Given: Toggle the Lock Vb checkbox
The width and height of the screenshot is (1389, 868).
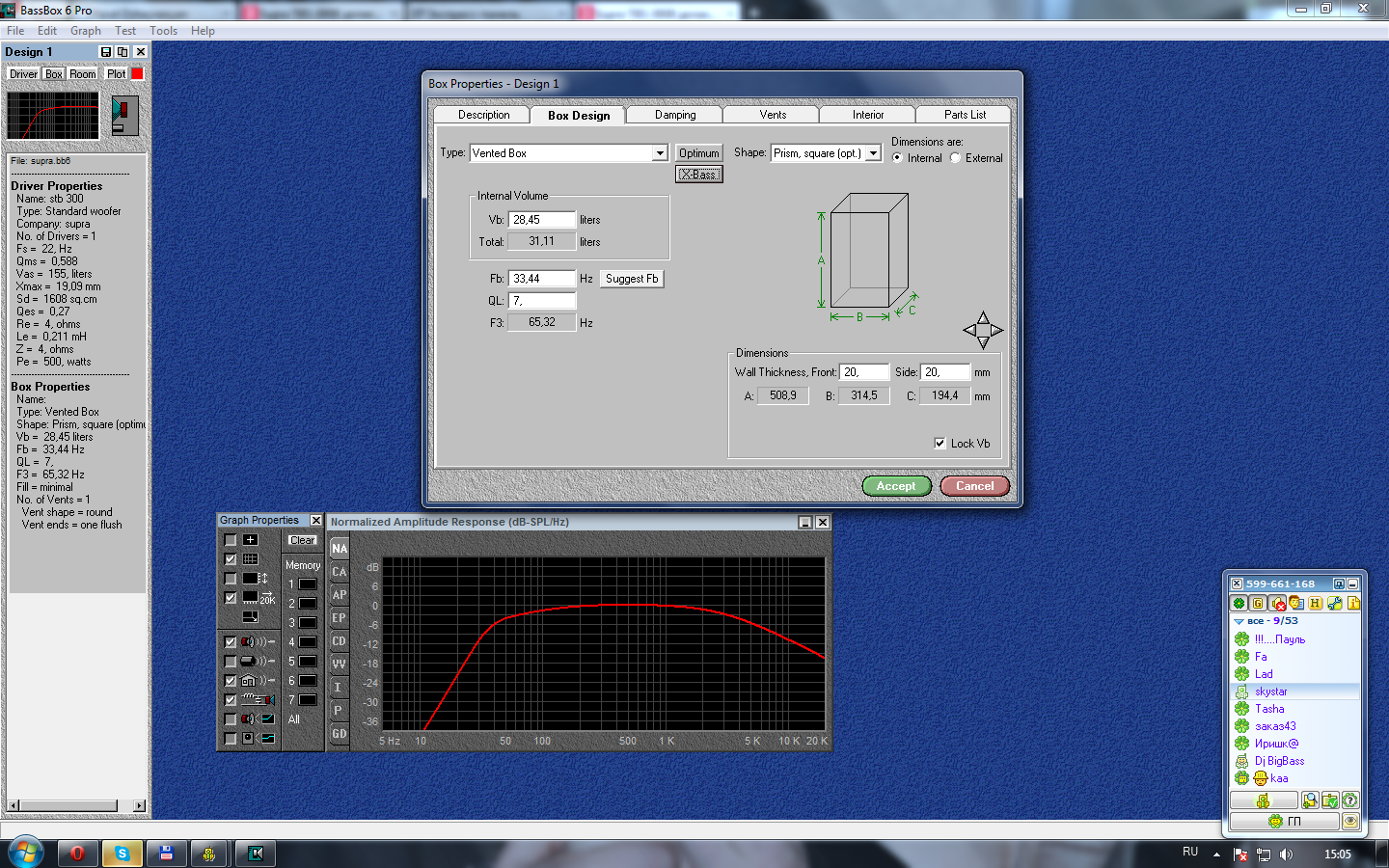Looking at the screenshot, I should pos(940,444).
